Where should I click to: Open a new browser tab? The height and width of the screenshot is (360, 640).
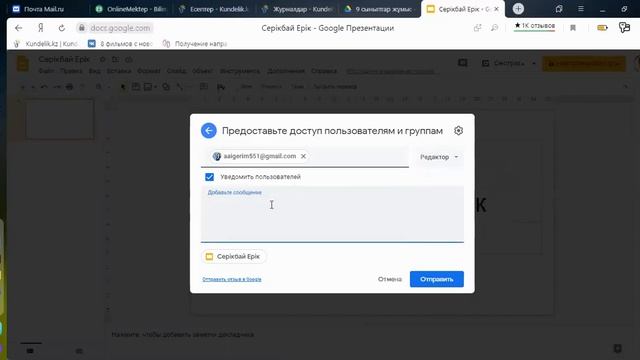518,9
